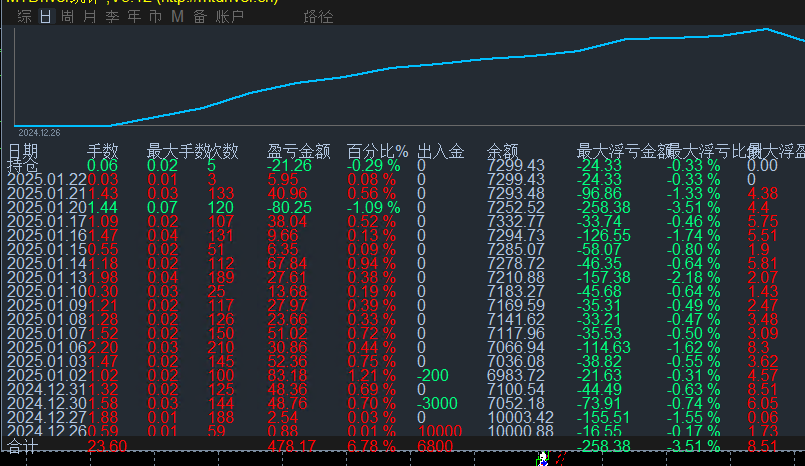Select the 2025.01.13 date row
The height and width of the screenshot is (466, 805).
47,278
